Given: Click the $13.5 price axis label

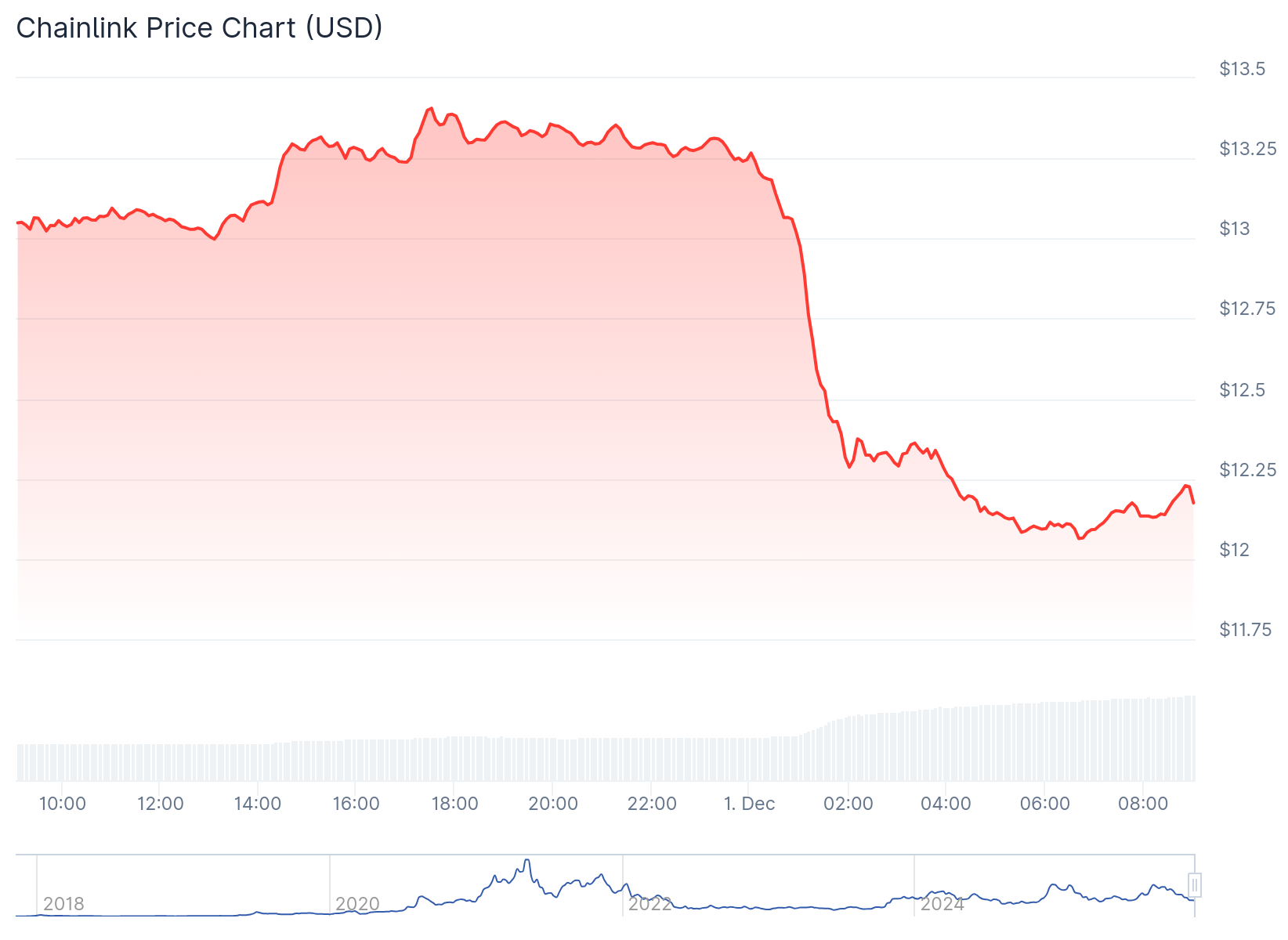Looking at the screenshot, I should pyautogui.click(x=1242, y=69).
